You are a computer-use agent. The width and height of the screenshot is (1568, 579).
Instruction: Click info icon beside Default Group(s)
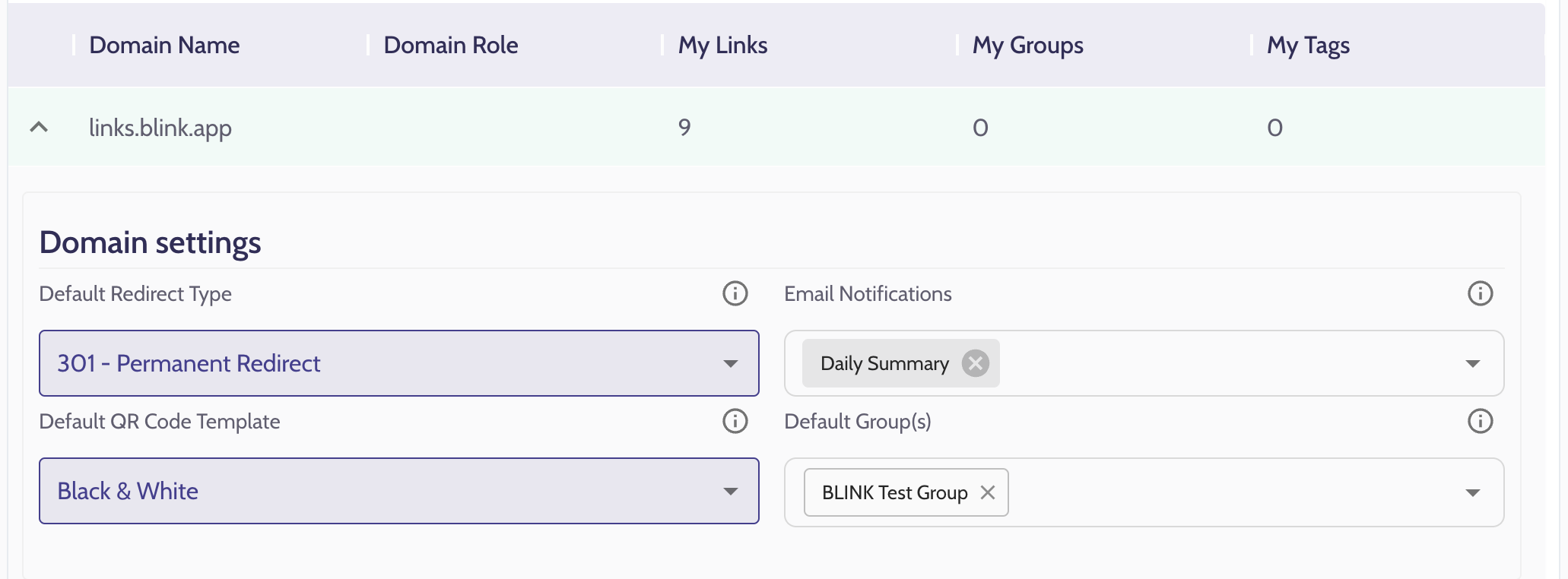1480,421
